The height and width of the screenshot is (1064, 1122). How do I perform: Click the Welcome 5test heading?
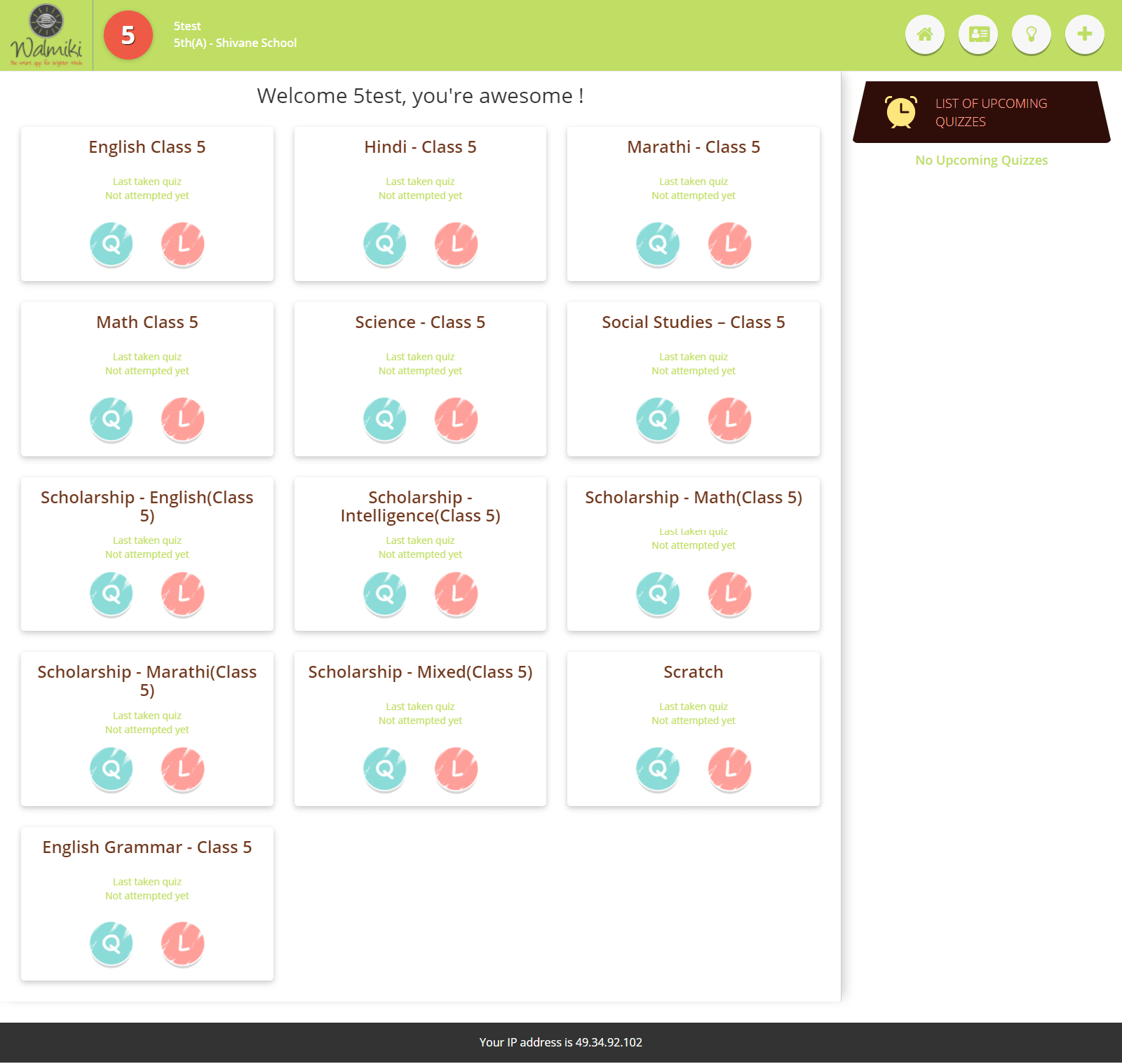click(x=421, y=95)
